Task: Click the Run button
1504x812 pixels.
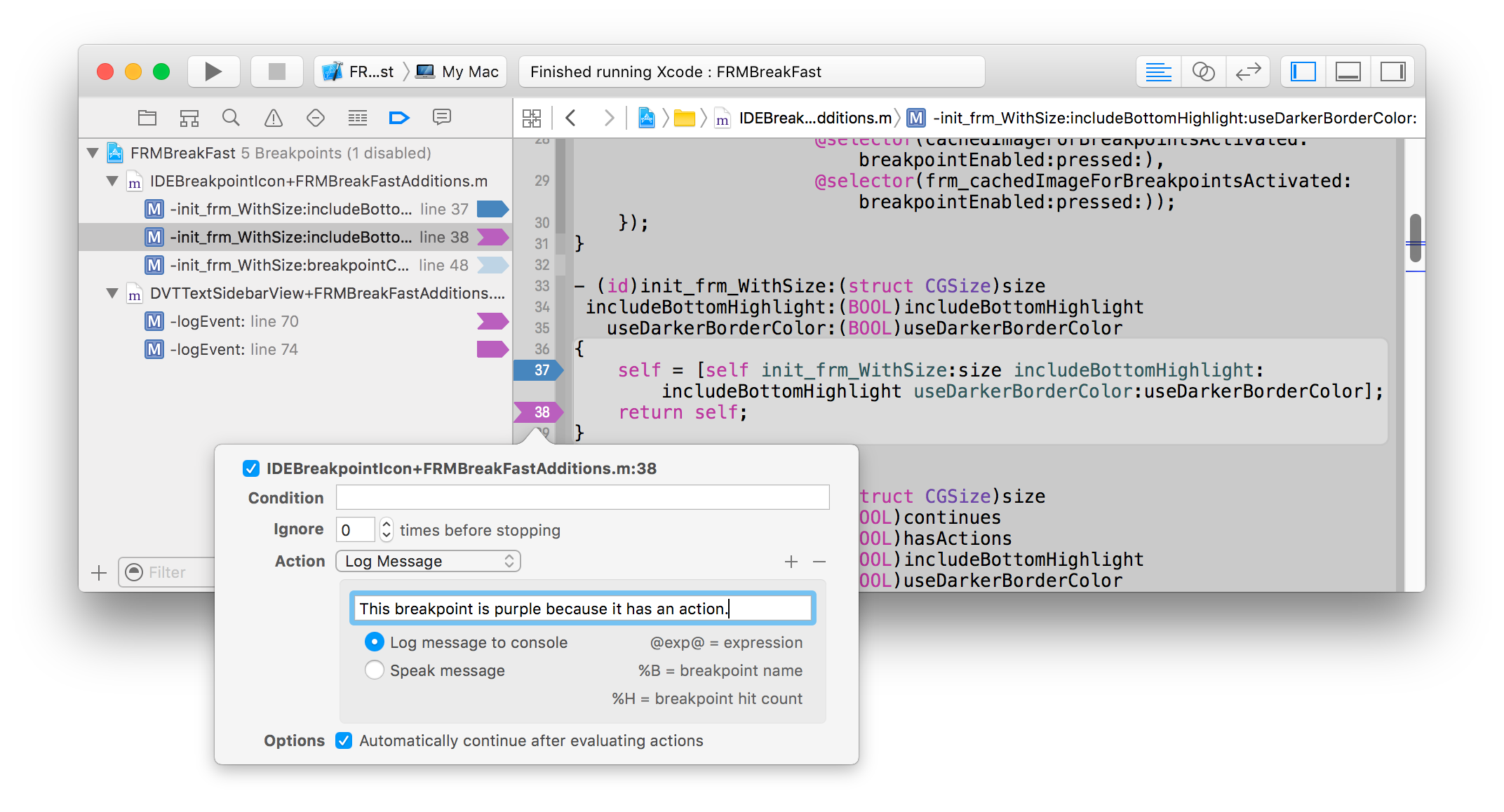Action: click(213, 72)
